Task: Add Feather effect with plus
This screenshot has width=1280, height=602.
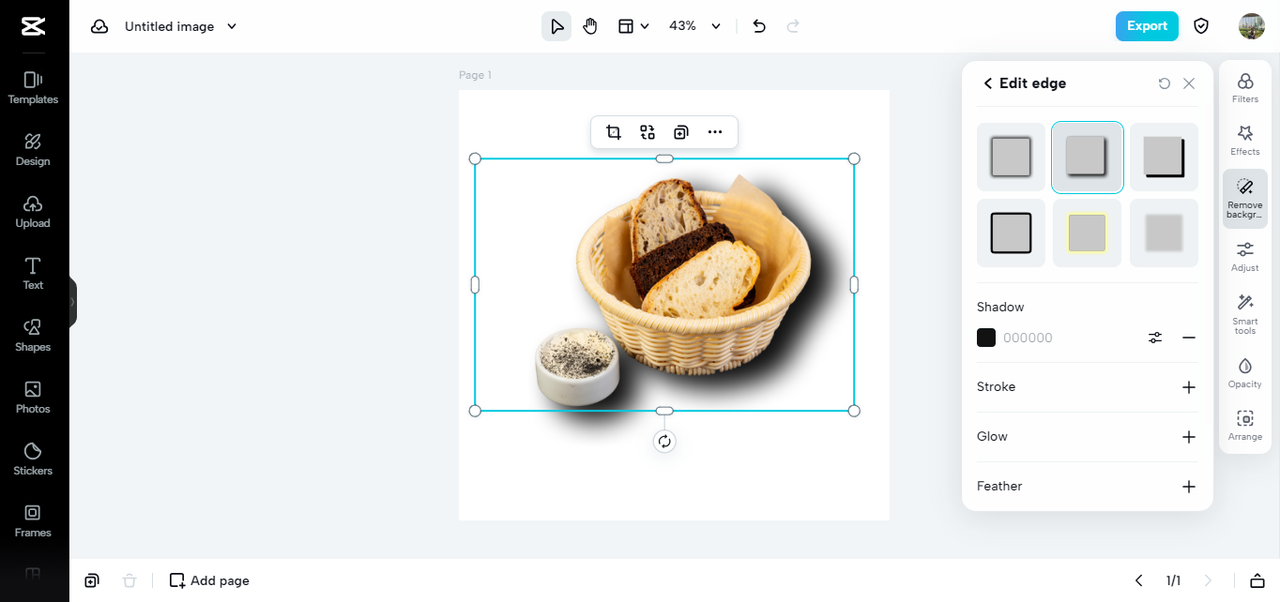Action: click(x=1189, y=487)
